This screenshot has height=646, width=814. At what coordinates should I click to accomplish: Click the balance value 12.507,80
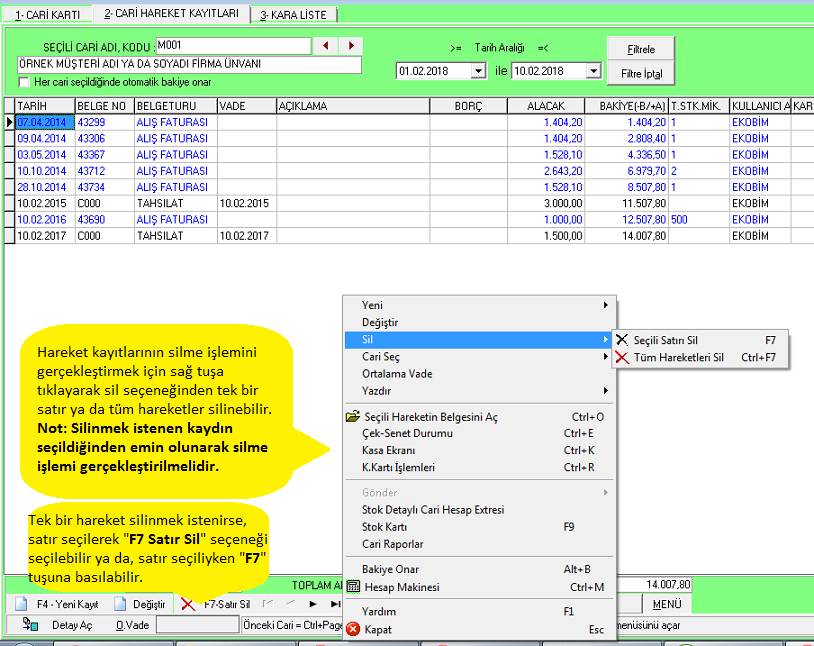click(x=627, y=220)
